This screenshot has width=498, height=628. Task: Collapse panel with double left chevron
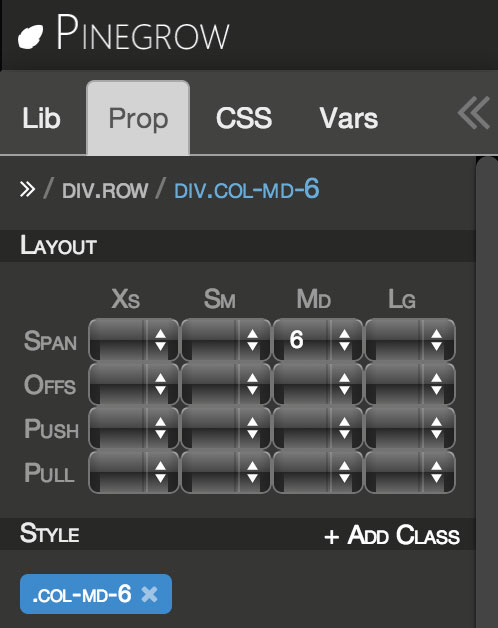(474, 113)
